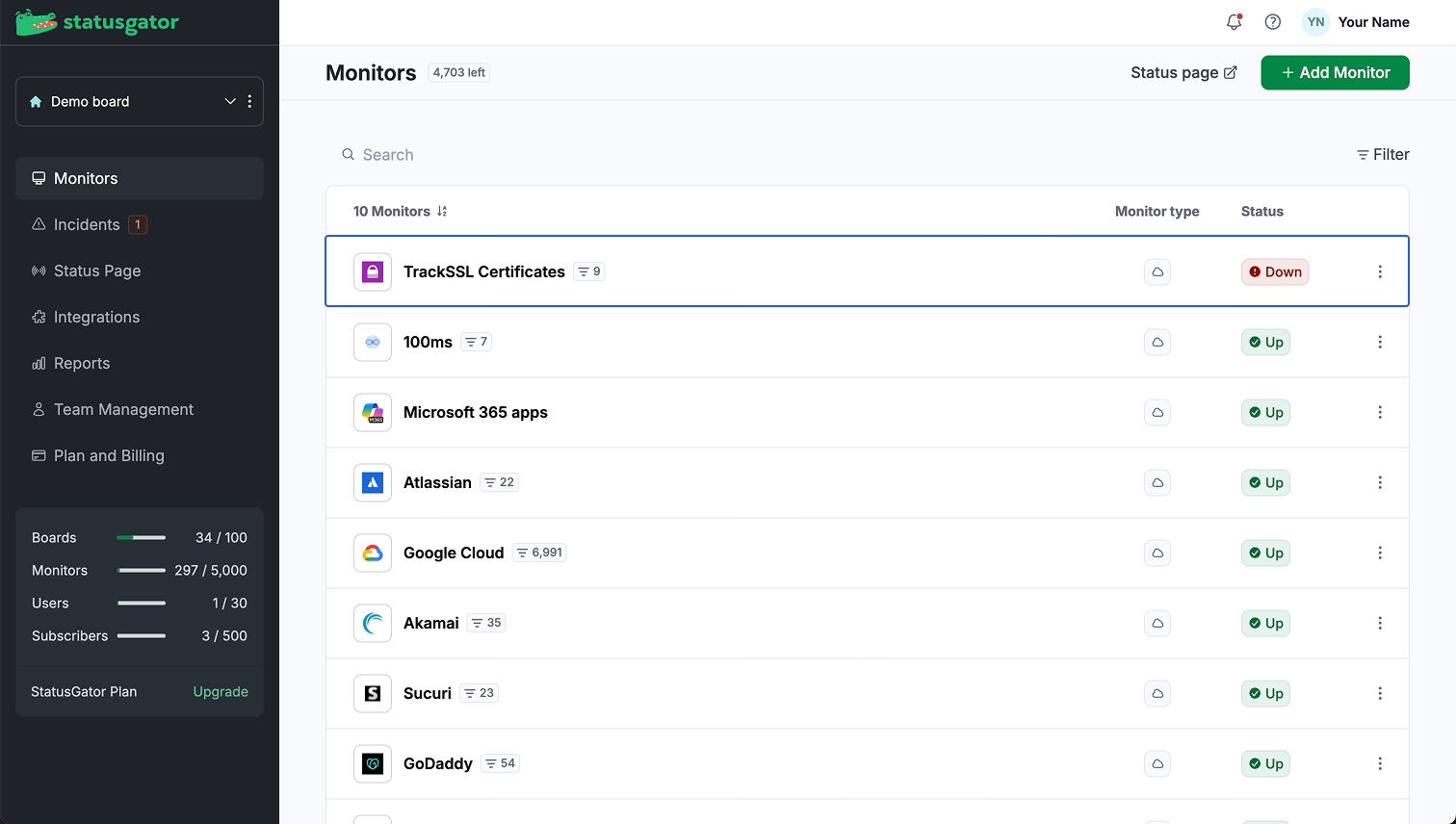Click the Up status badge for 100ms
The image size is (1456, 824).
(1265, 342)
